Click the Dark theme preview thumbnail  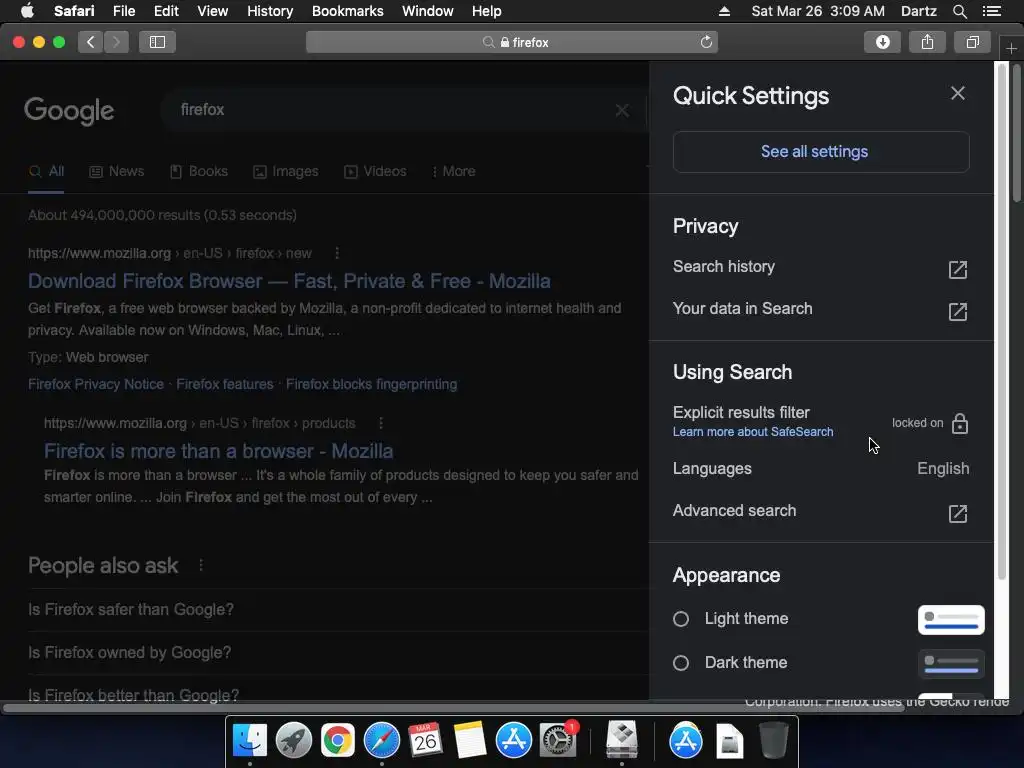951,664
